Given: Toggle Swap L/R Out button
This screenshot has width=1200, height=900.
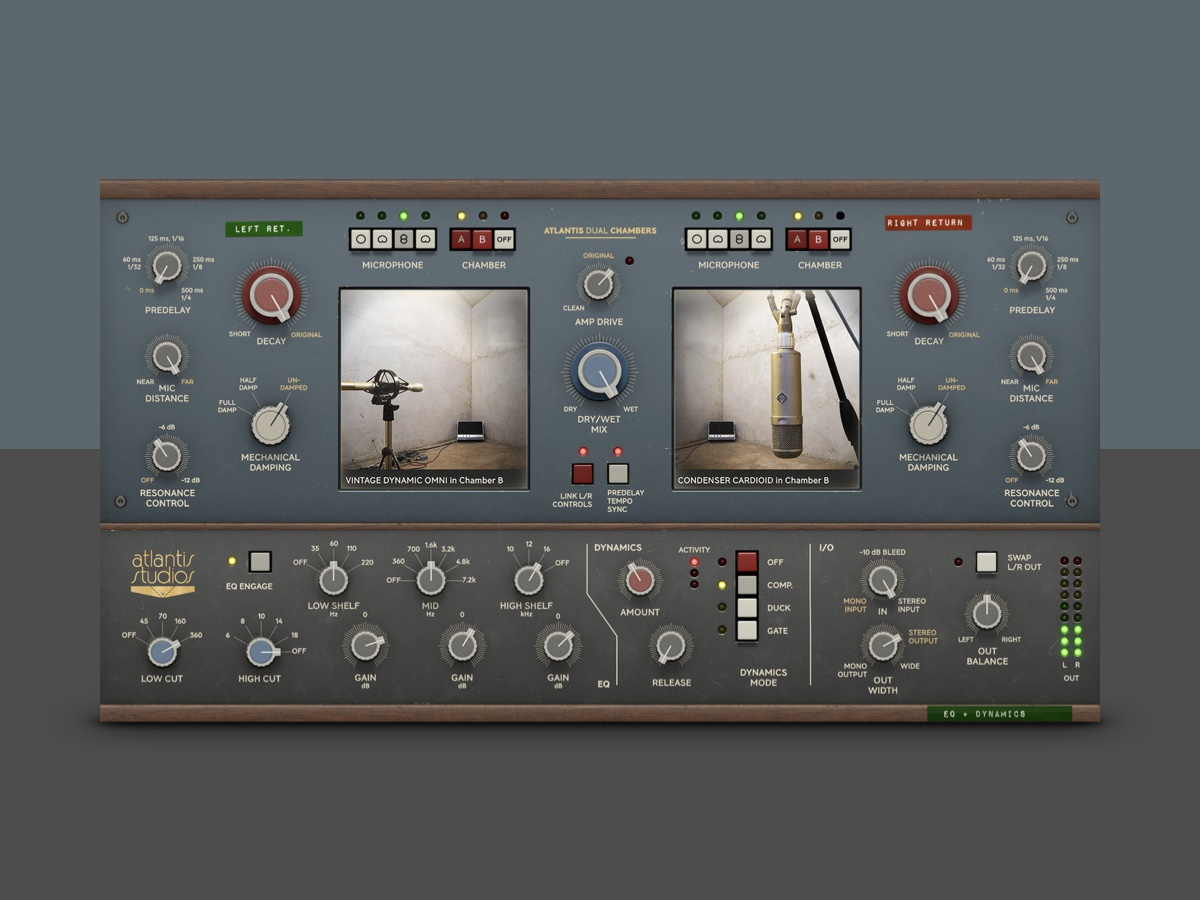Looking at the screenshot, I should (x=986, y=562).
